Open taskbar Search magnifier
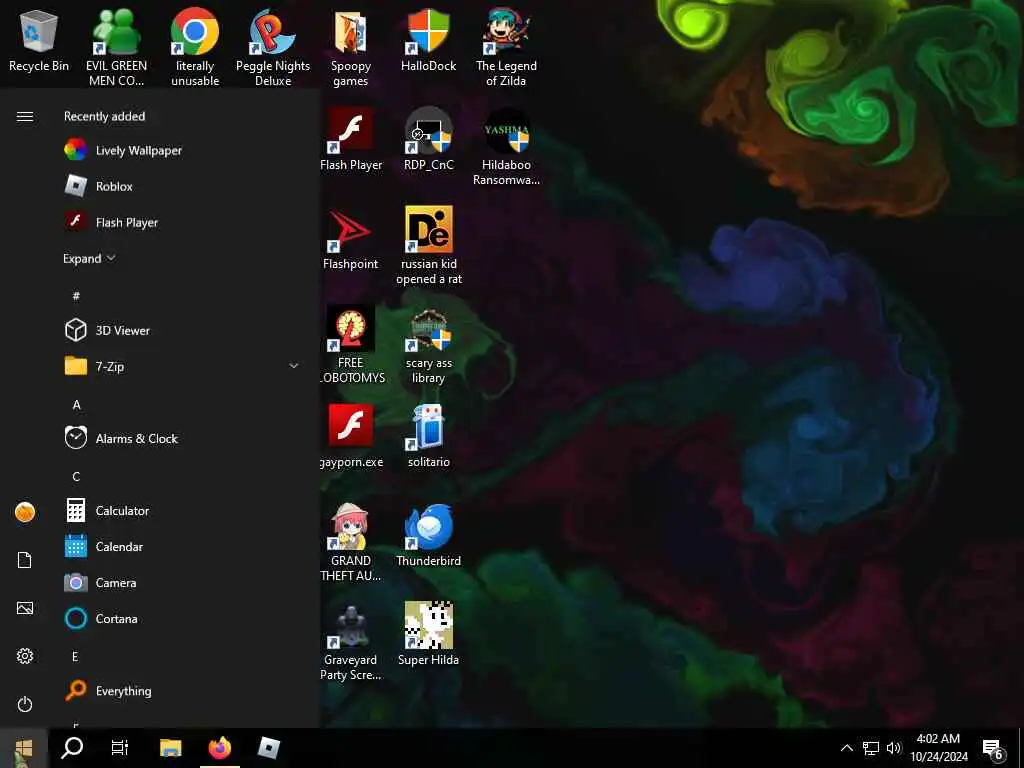The width and height of the screenshot is (1024, 768). point(72,748)
